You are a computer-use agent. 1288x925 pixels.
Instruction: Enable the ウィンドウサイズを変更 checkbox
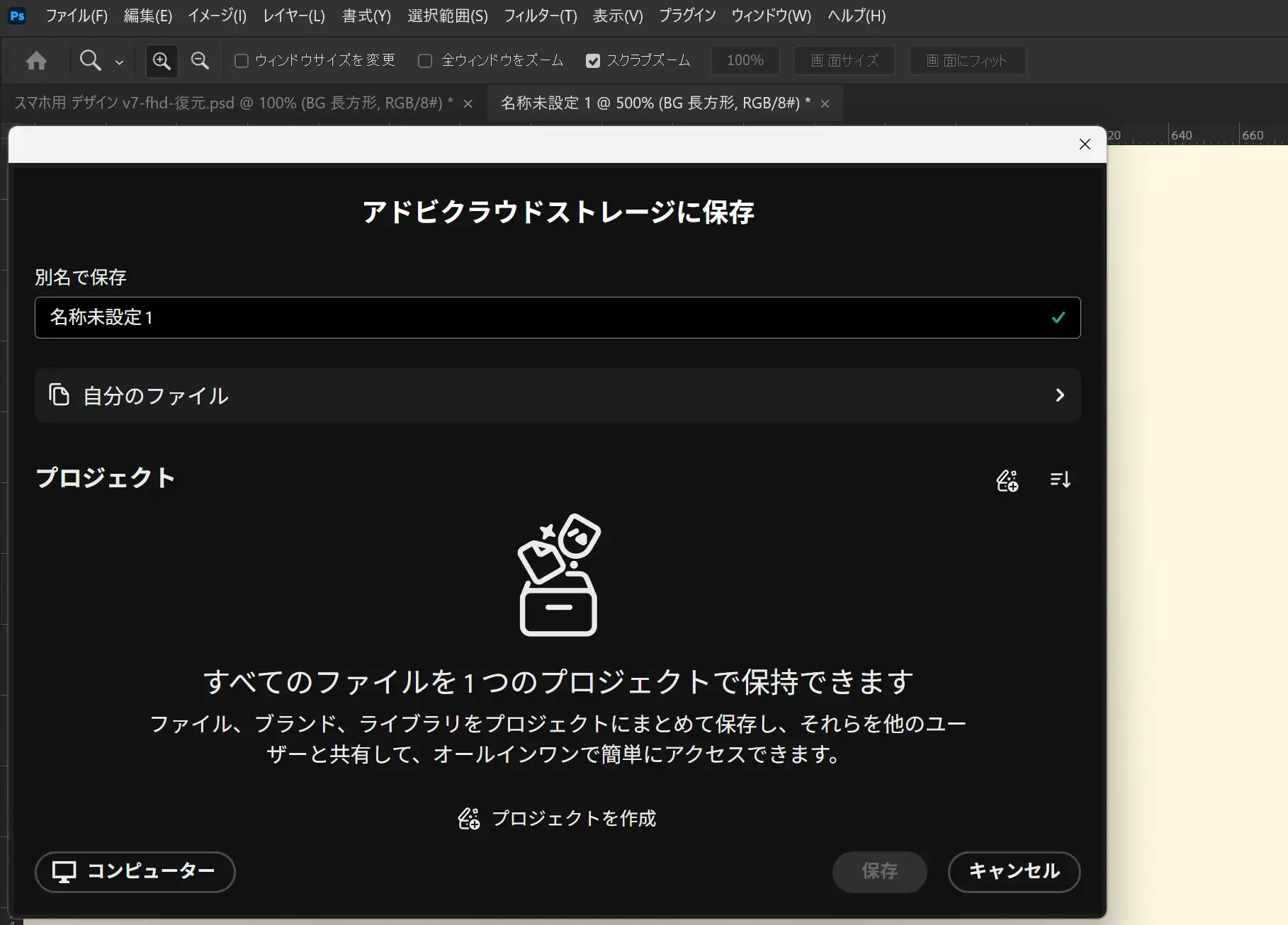[x=242, y=61]
